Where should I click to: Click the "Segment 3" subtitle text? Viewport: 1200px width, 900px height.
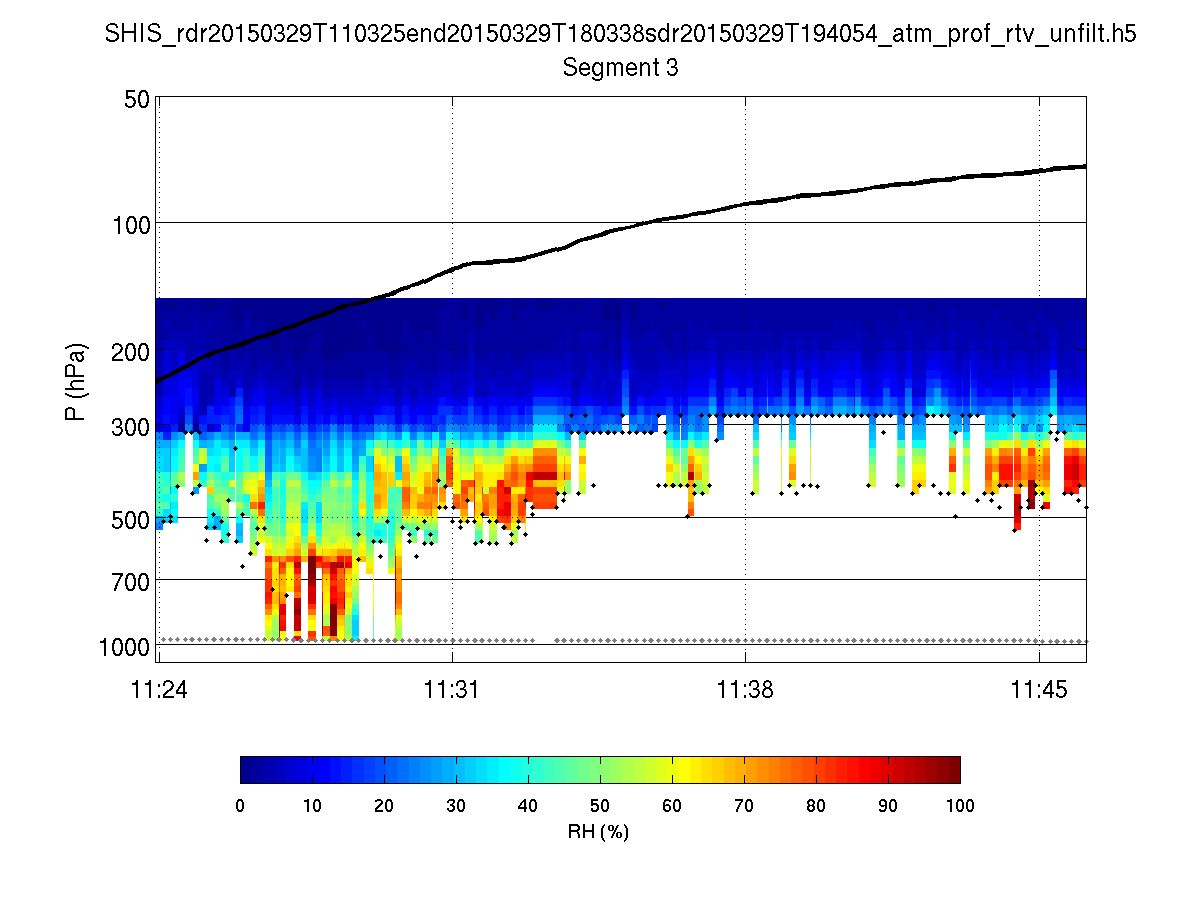tap(621, 68)
